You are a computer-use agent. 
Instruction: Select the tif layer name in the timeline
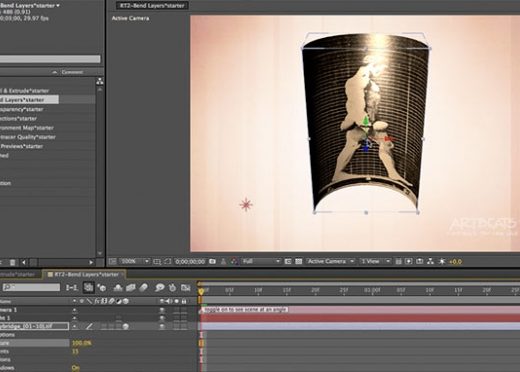[x=34, y=326]
